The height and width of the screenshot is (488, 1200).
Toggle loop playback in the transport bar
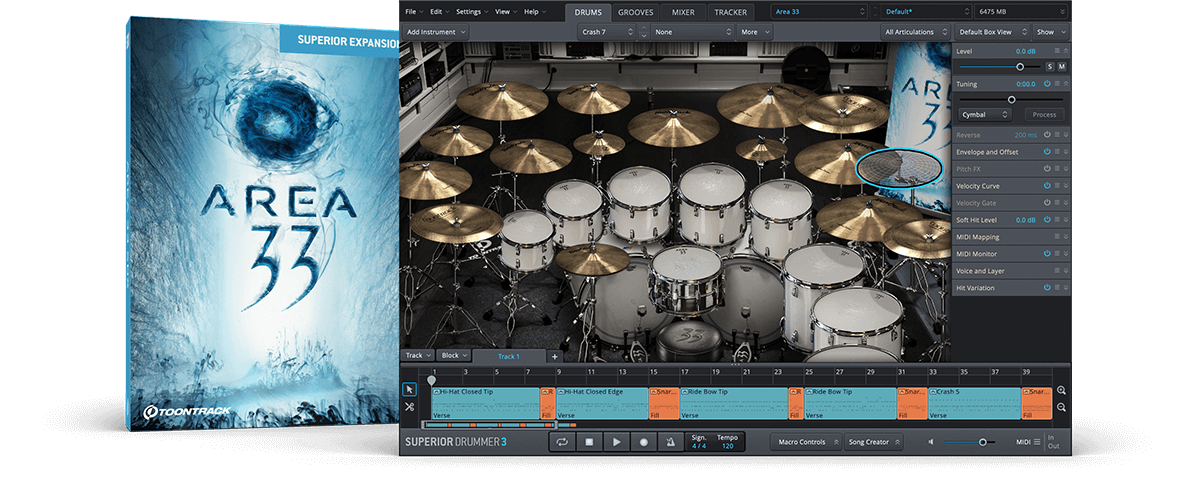point(563,441)
